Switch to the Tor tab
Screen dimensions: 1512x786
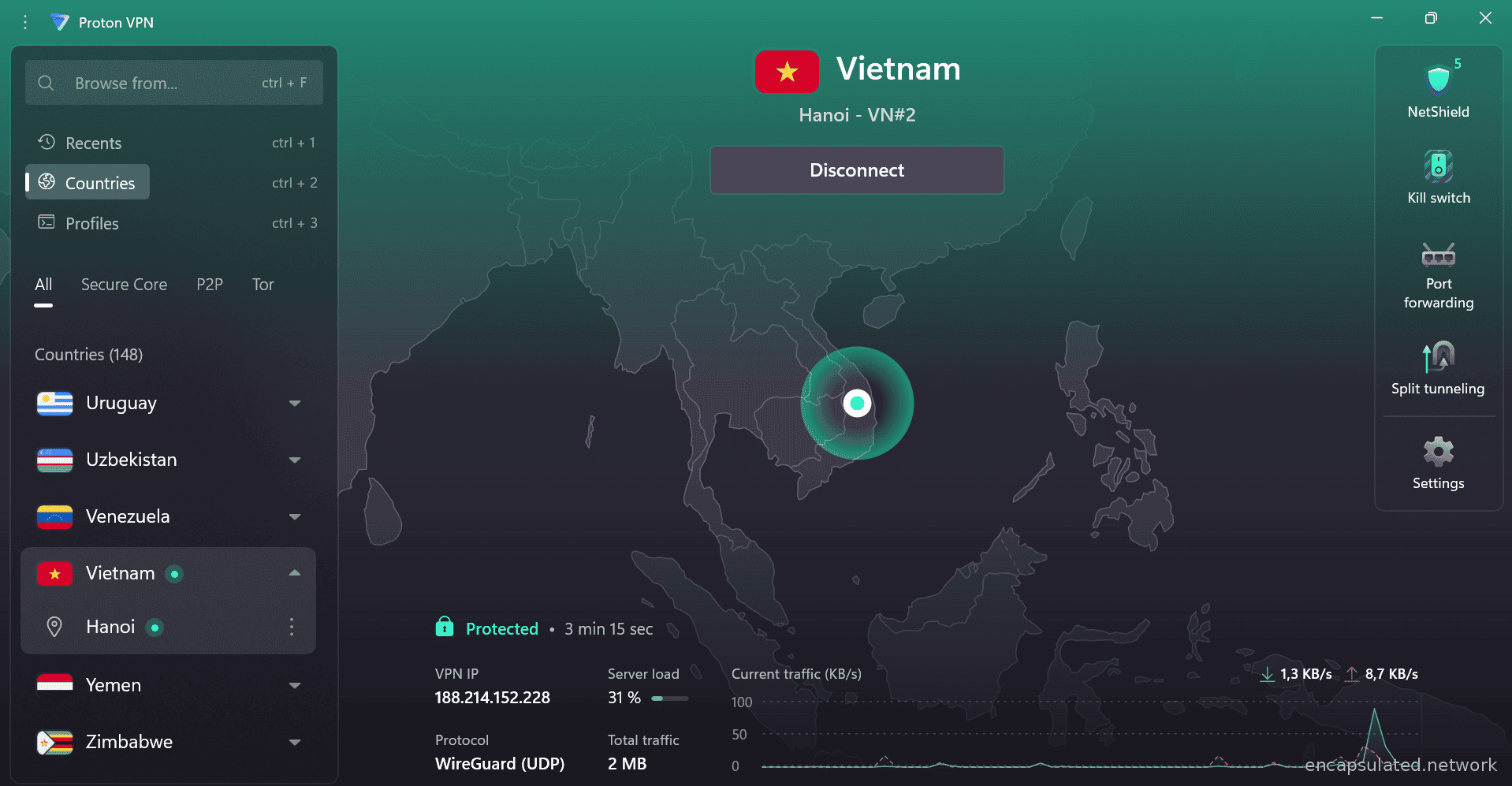click(x=263, y=285)
